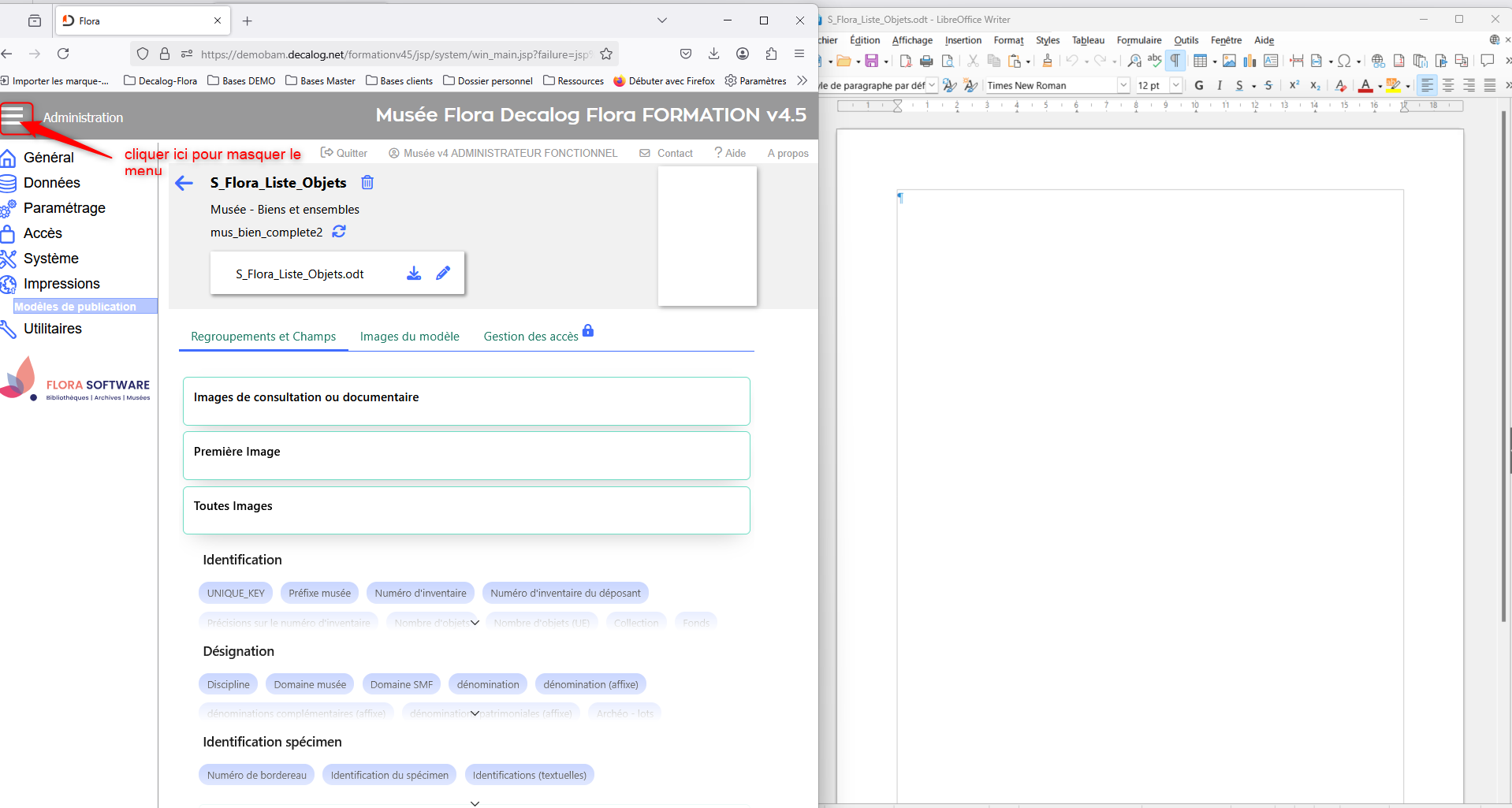Toggle italic formatting in Writer
The height and width of the screenshot is (808, 1512).
pos(1220,86)
